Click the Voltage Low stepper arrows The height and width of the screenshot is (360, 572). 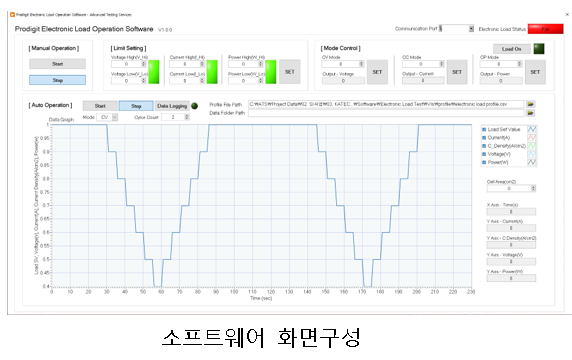click(143, 81)
